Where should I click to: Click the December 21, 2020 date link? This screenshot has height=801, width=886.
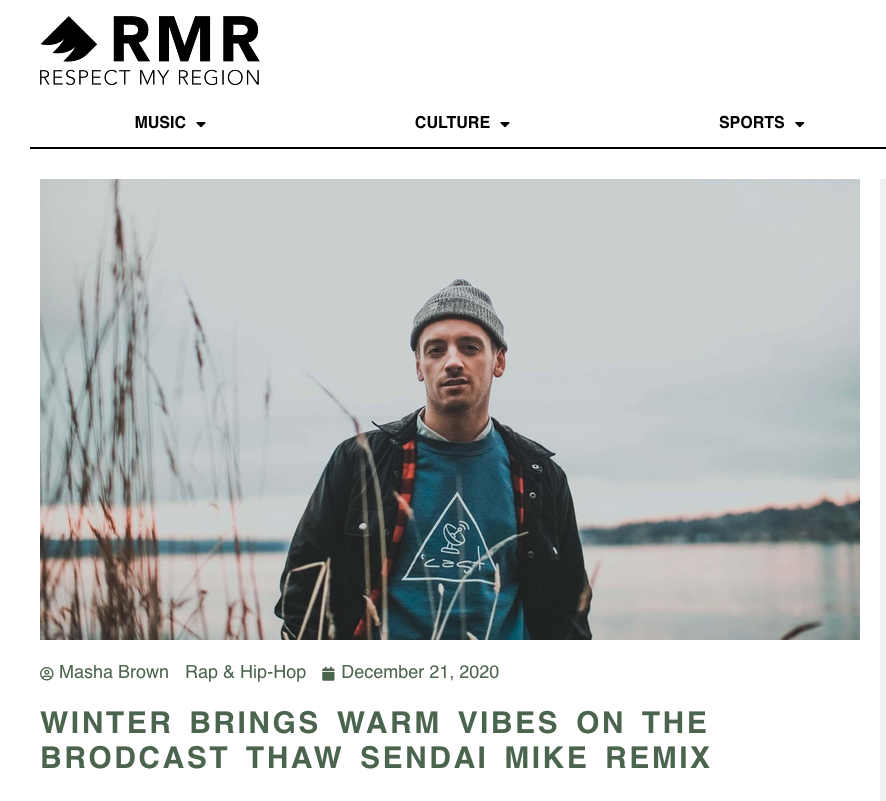click(x=420, y=672)
